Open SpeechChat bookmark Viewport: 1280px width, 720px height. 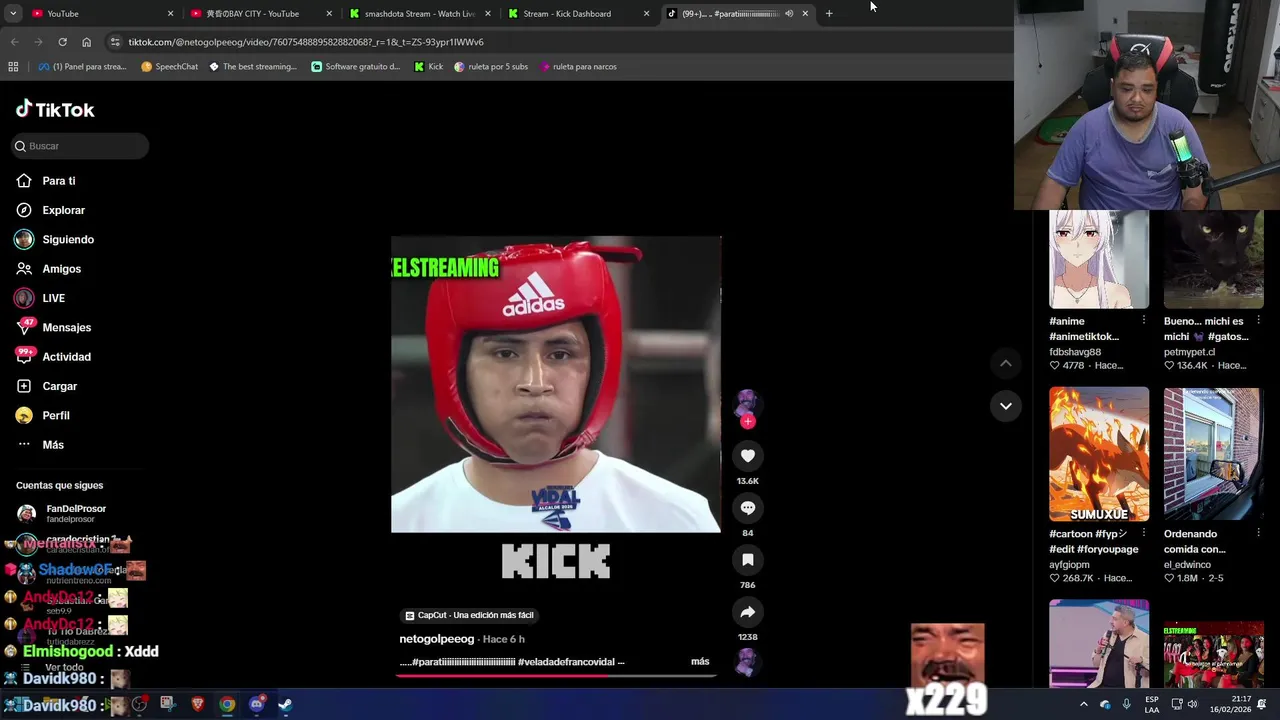[169, 67]
